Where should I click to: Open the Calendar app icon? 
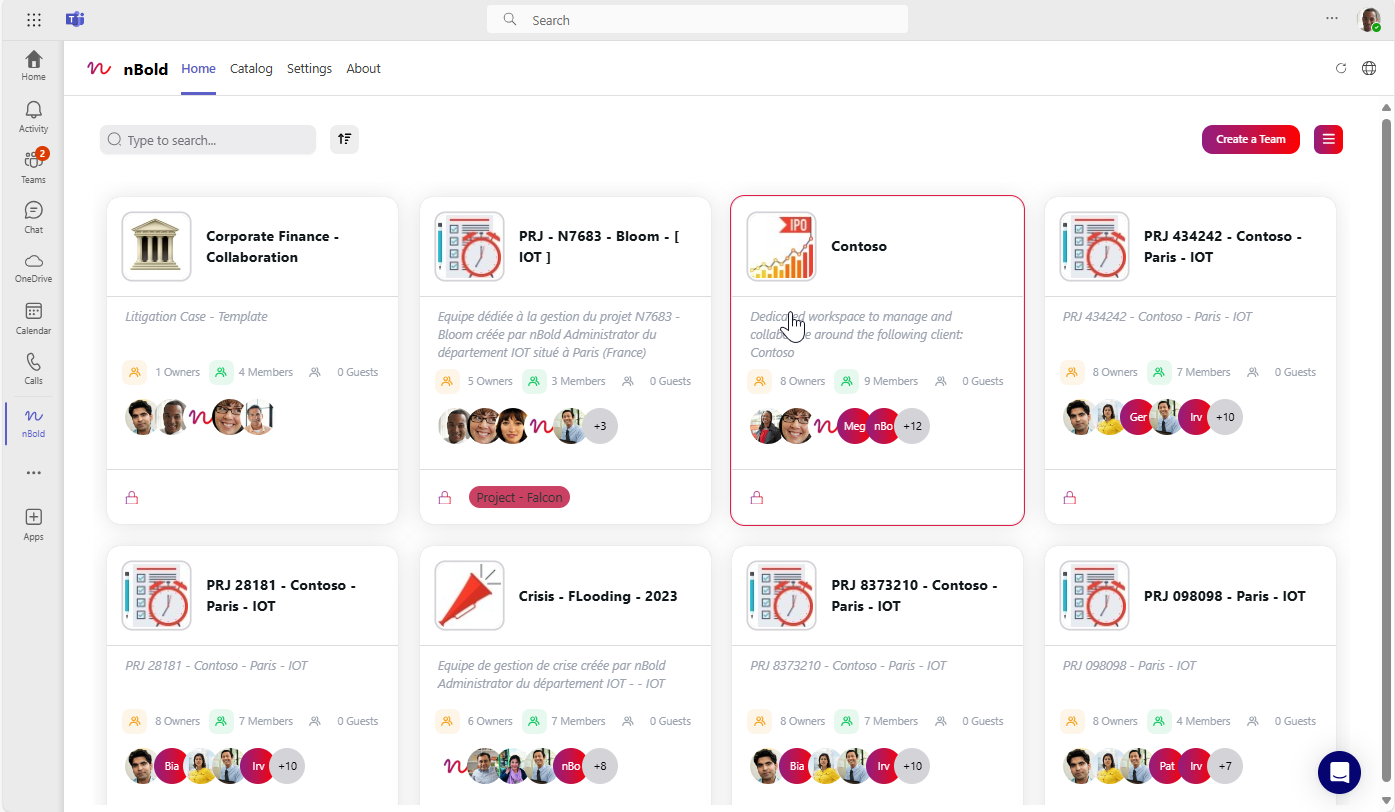[33, 317]
